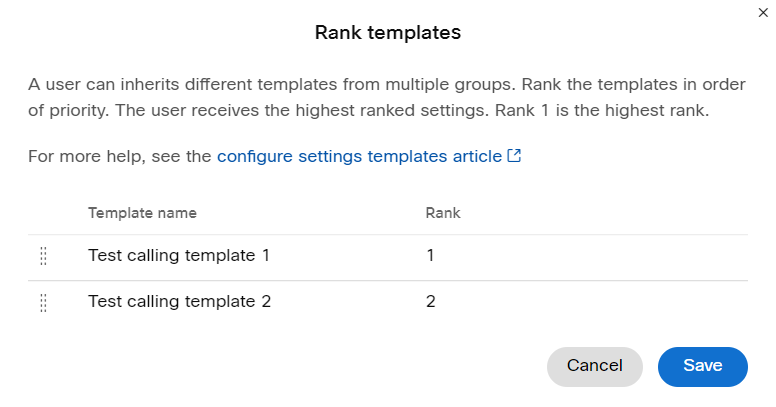This screenshot has height=407, width=776.
Task: Click the rank value 2 cell
Action: click(x=431, y=302)
